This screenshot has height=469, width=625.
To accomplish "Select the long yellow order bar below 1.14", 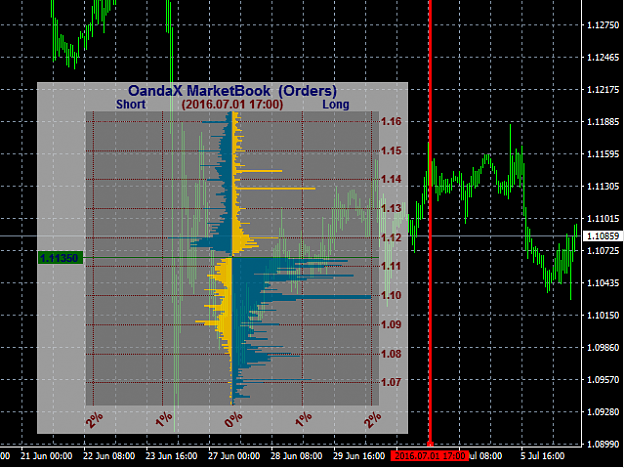I will tap(275, 188).
